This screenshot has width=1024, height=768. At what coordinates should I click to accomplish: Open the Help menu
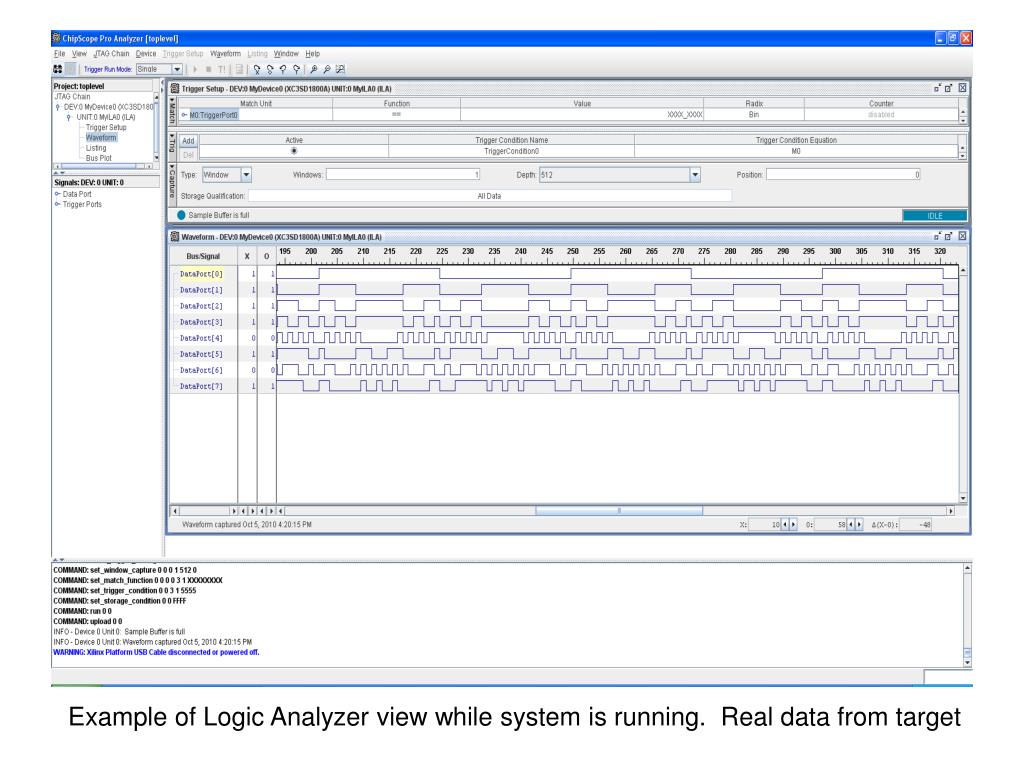(313, 54)
